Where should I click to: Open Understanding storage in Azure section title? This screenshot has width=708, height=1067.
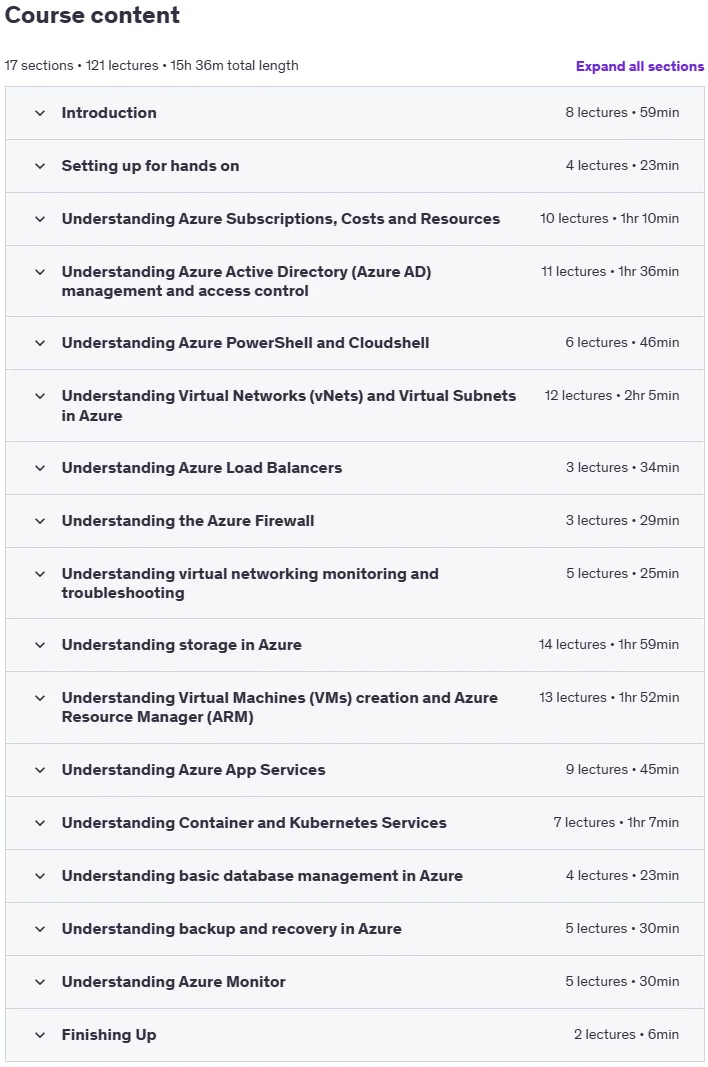point(182,644)
